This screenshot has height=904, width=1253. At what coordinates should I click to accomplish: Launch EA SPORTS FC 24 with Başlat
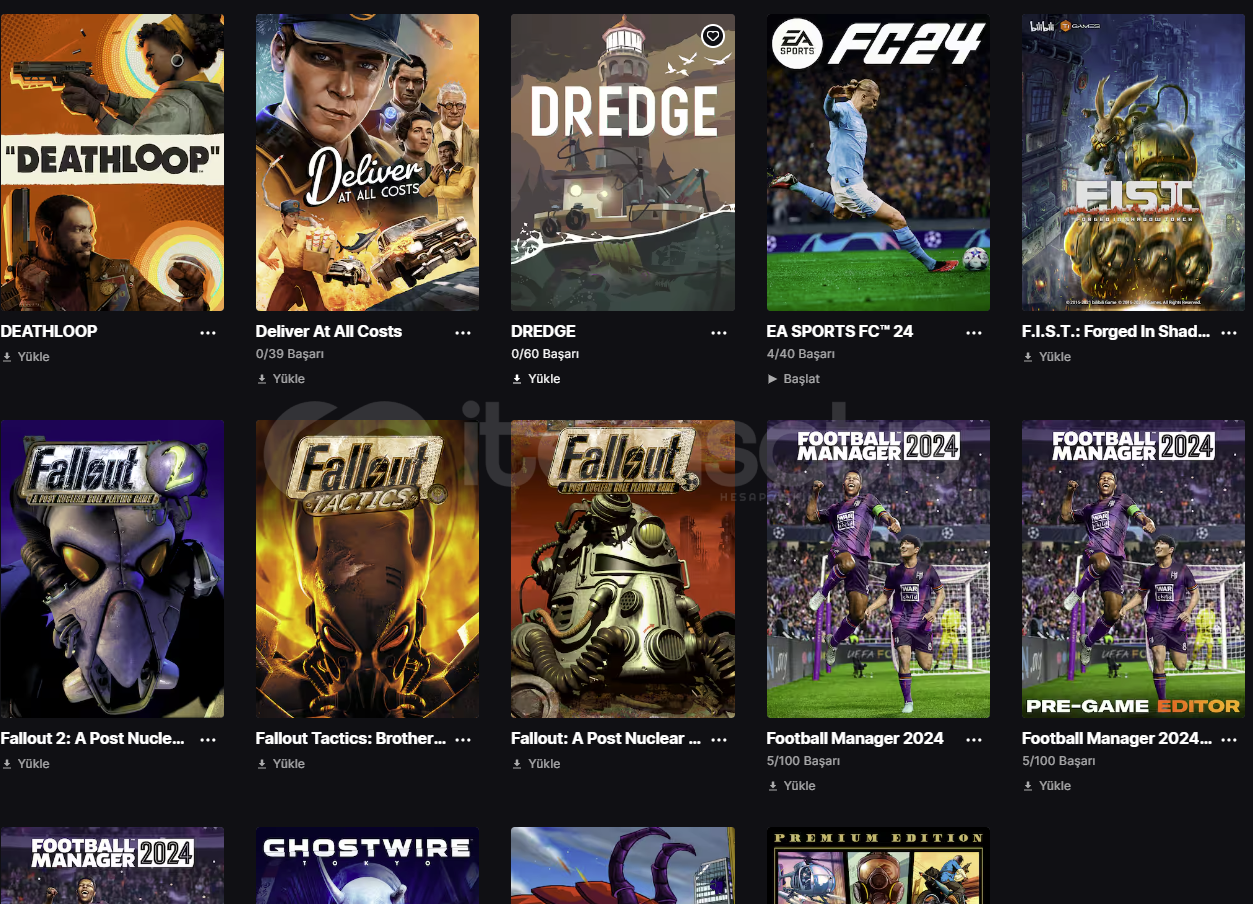[793, 379]
